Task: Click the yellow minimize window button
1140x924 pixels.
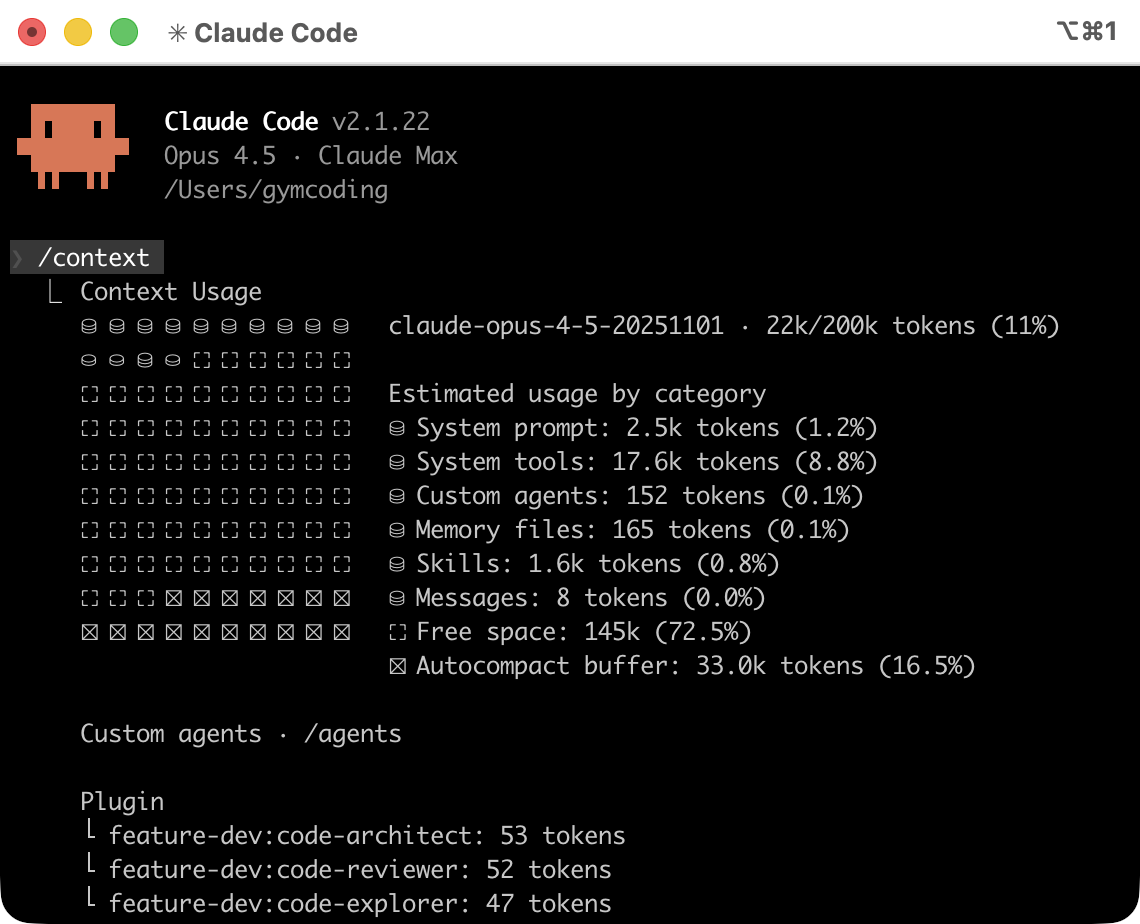Action: 78,33
